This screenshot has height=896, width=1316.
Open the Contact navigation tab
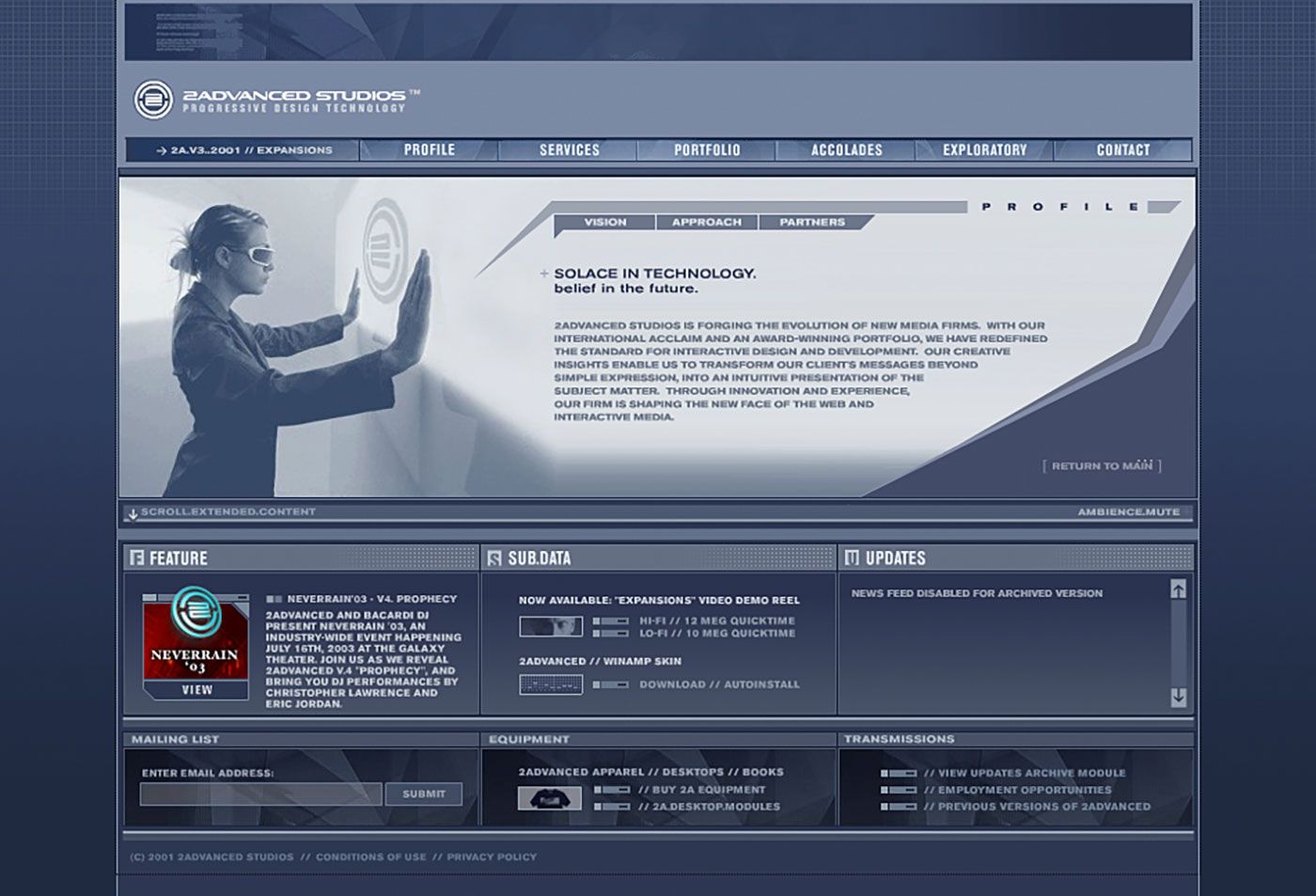1123,149
